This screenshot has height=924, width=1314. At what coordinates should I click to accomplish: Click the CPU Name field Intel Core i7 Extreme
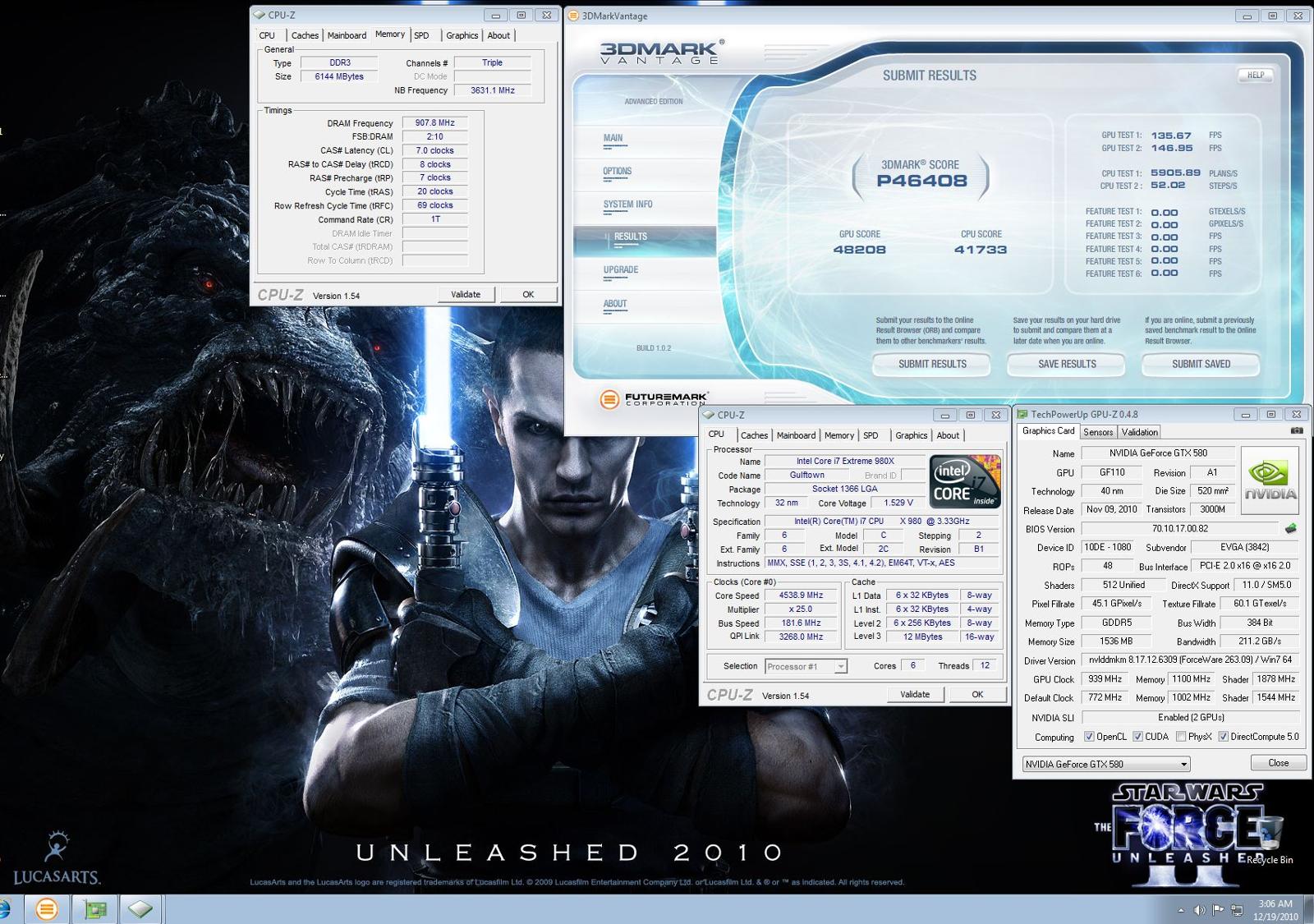pos(845,461)
